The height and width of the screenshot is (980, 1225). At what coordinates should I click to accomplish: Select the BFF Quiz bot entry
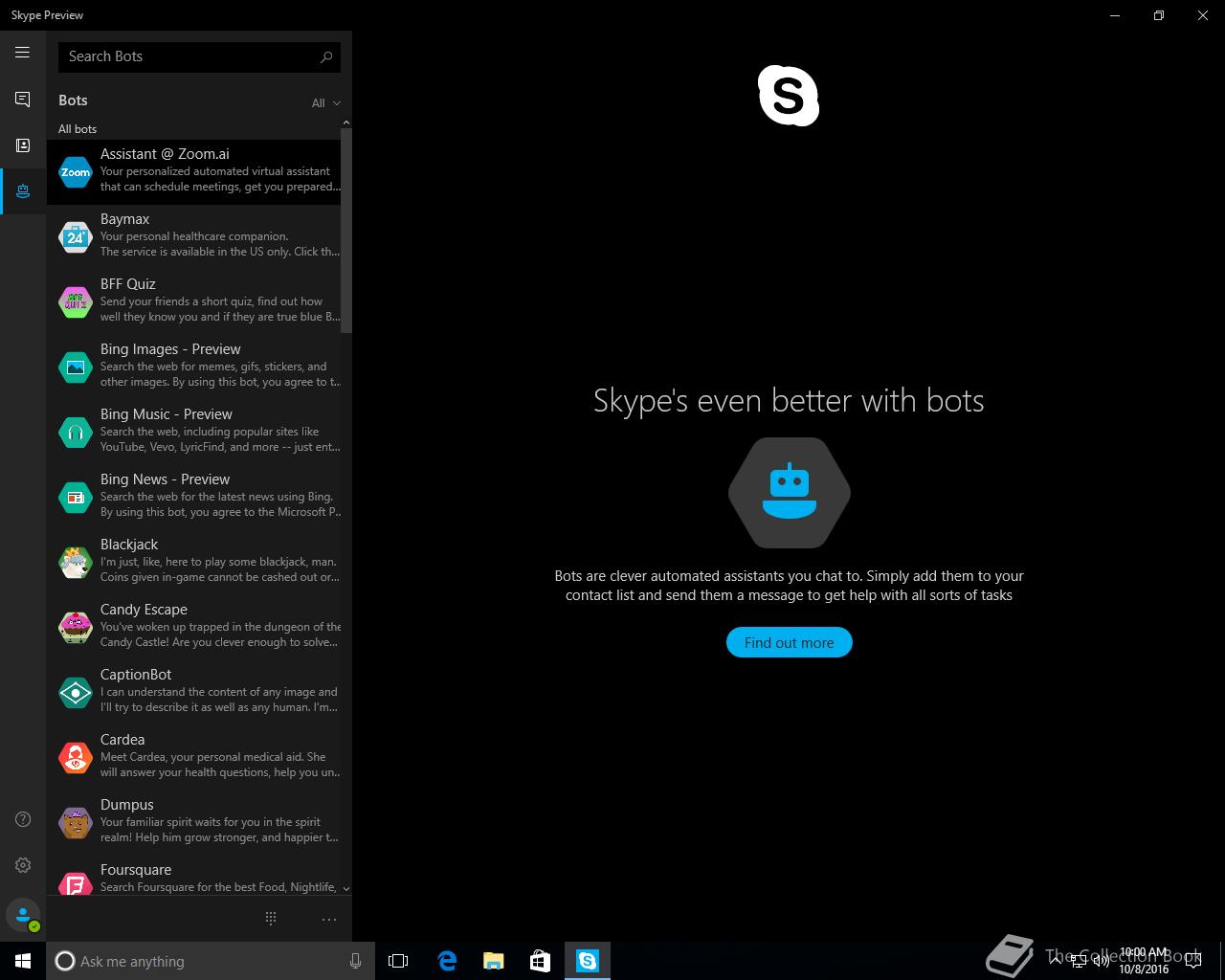coord(194,302)
